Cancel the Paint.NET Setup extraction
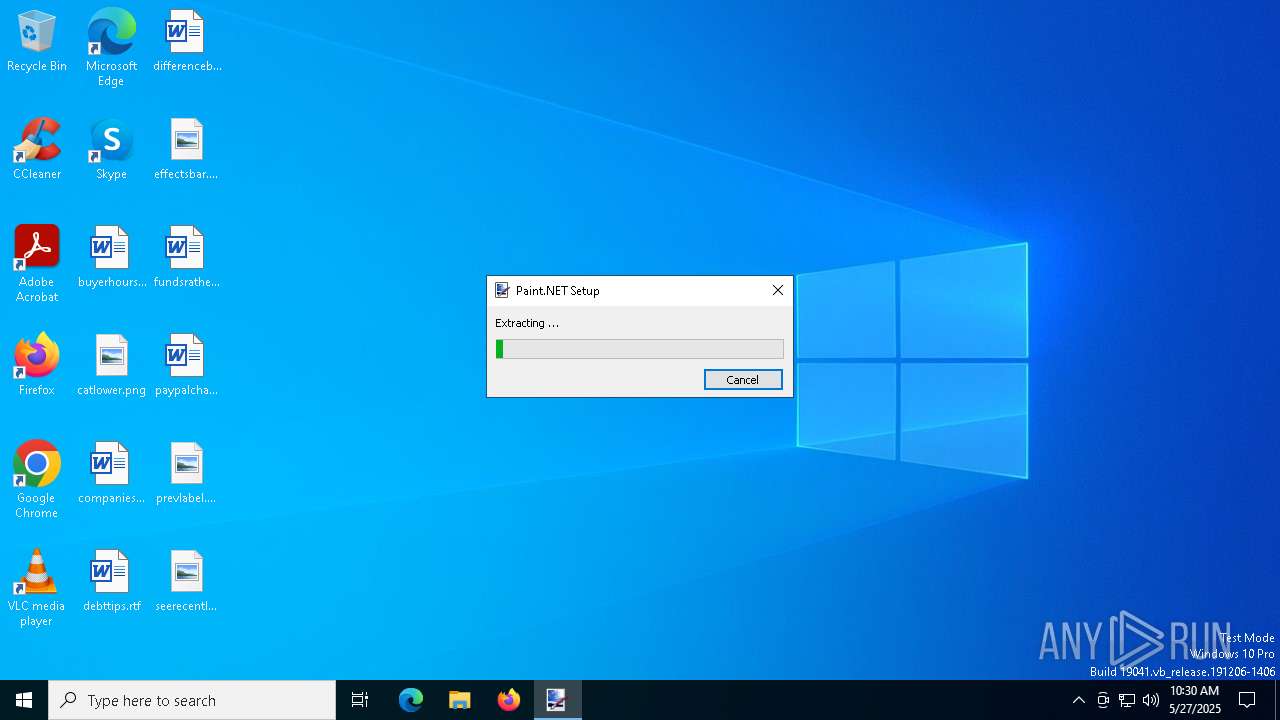This screenshot has height=720, width=1280. click(x=743, y=380)
